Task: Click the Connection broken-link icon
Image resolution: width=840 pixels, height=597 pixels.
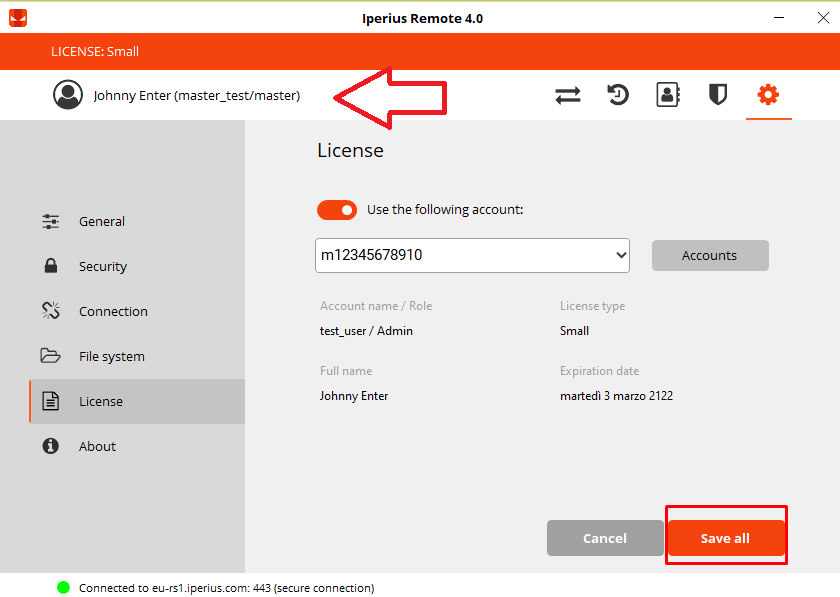Action: coord(51,311)
